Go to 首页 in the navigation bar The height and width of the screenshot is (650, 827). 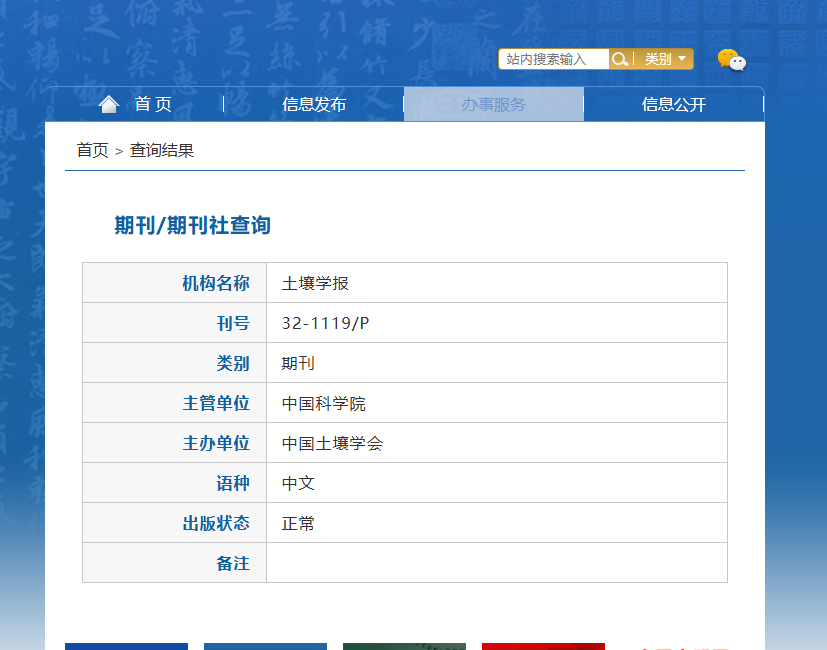(152, 104)
